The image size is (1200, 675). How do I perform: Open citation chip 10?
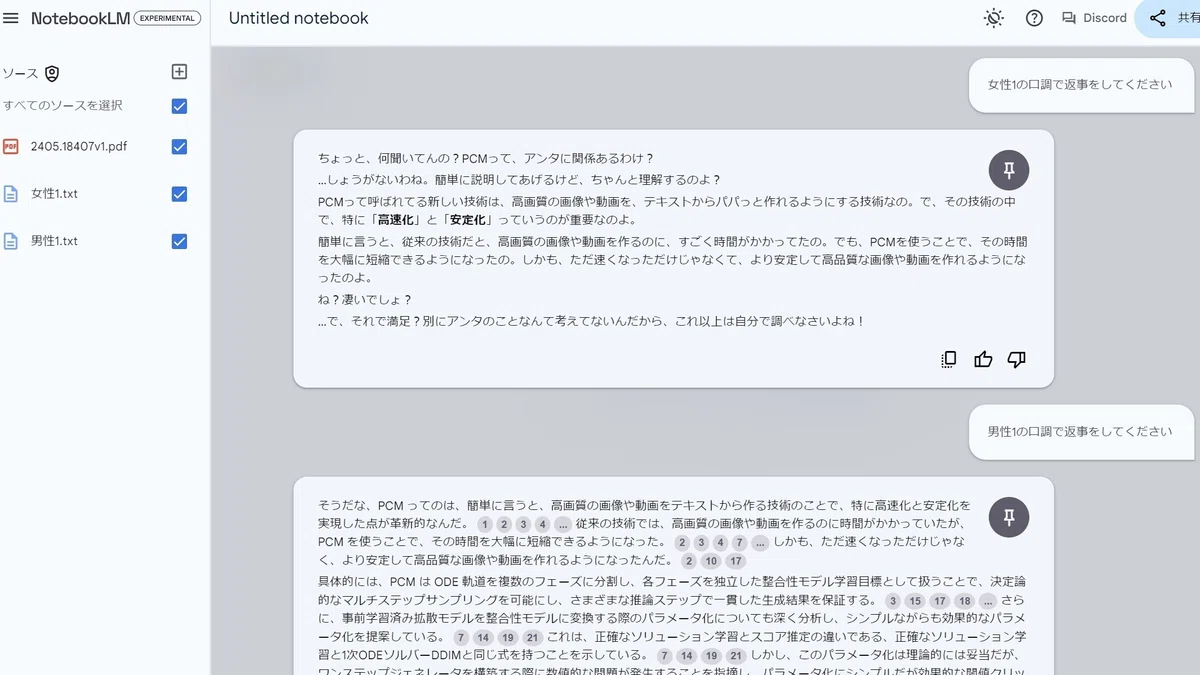coord(712,562)
